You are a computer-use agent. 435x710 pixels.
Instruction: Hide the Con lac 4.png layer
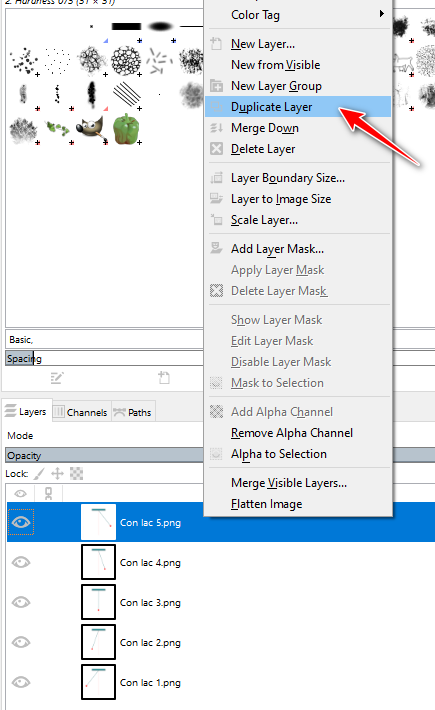click(x=21, y=562)
